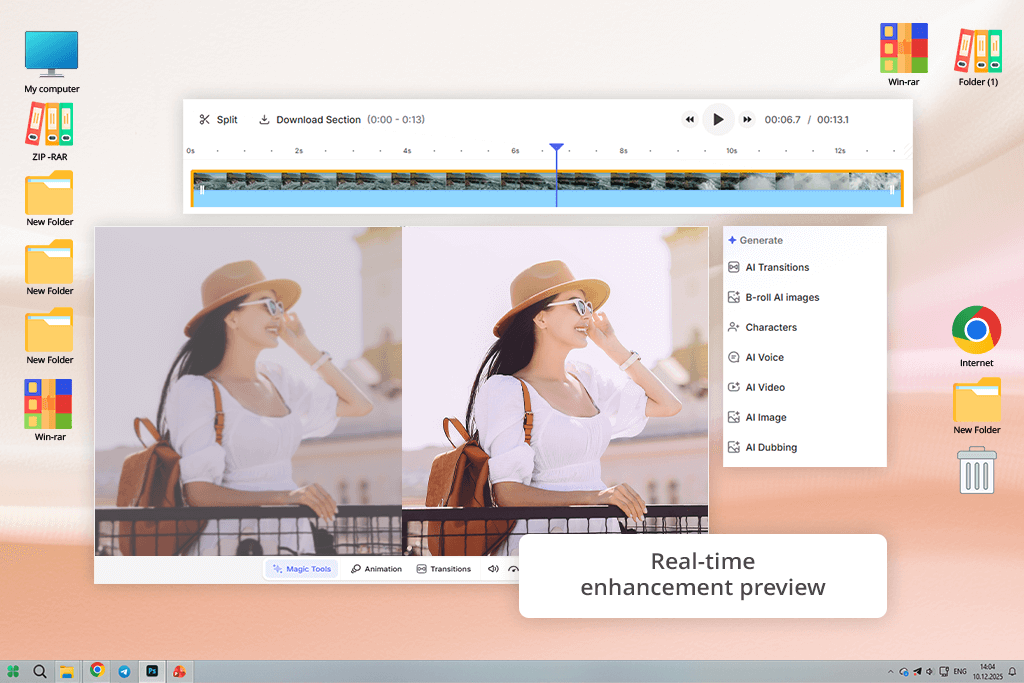This screenshot has width=1024, height=683.
Task: Select the video clip strip in timeline
Action: (547, 189)
